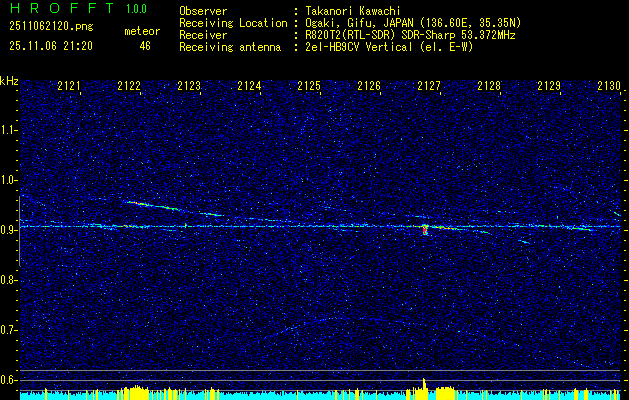629x400 pixels.
Task: Click the 2122 time marker
Action: tap(129, 85)
